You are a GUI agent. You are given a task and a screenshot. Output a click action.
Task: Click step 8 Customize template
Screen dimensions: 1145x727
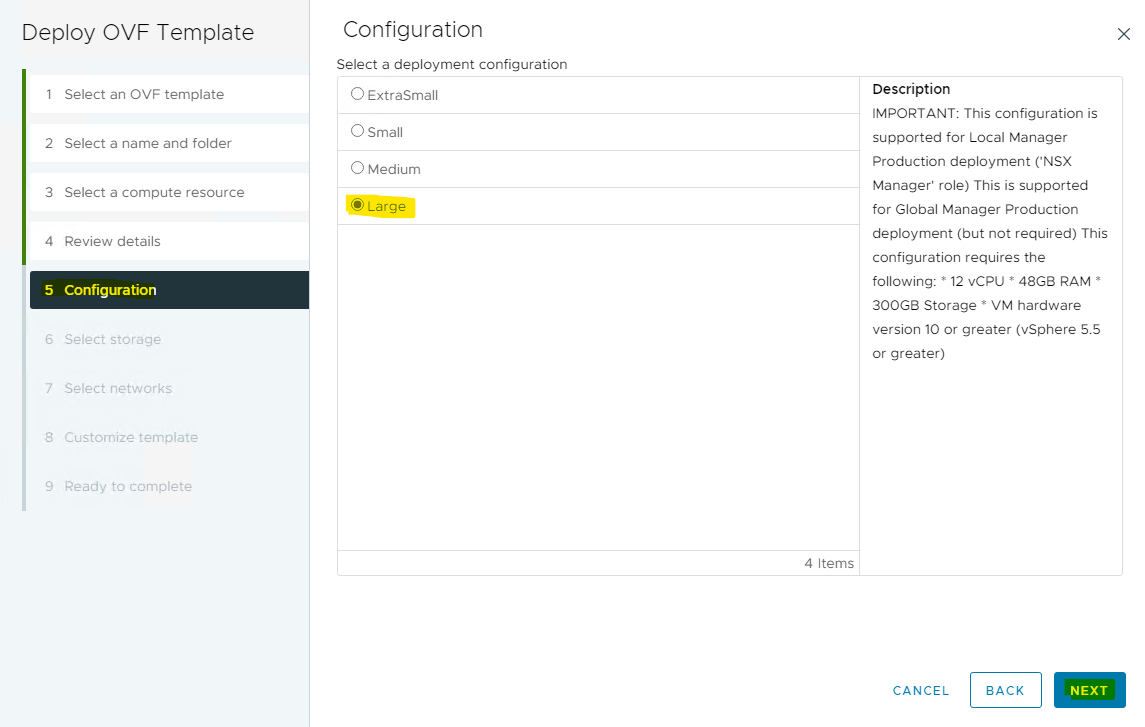pyautogui.click(x=131, y=437)
